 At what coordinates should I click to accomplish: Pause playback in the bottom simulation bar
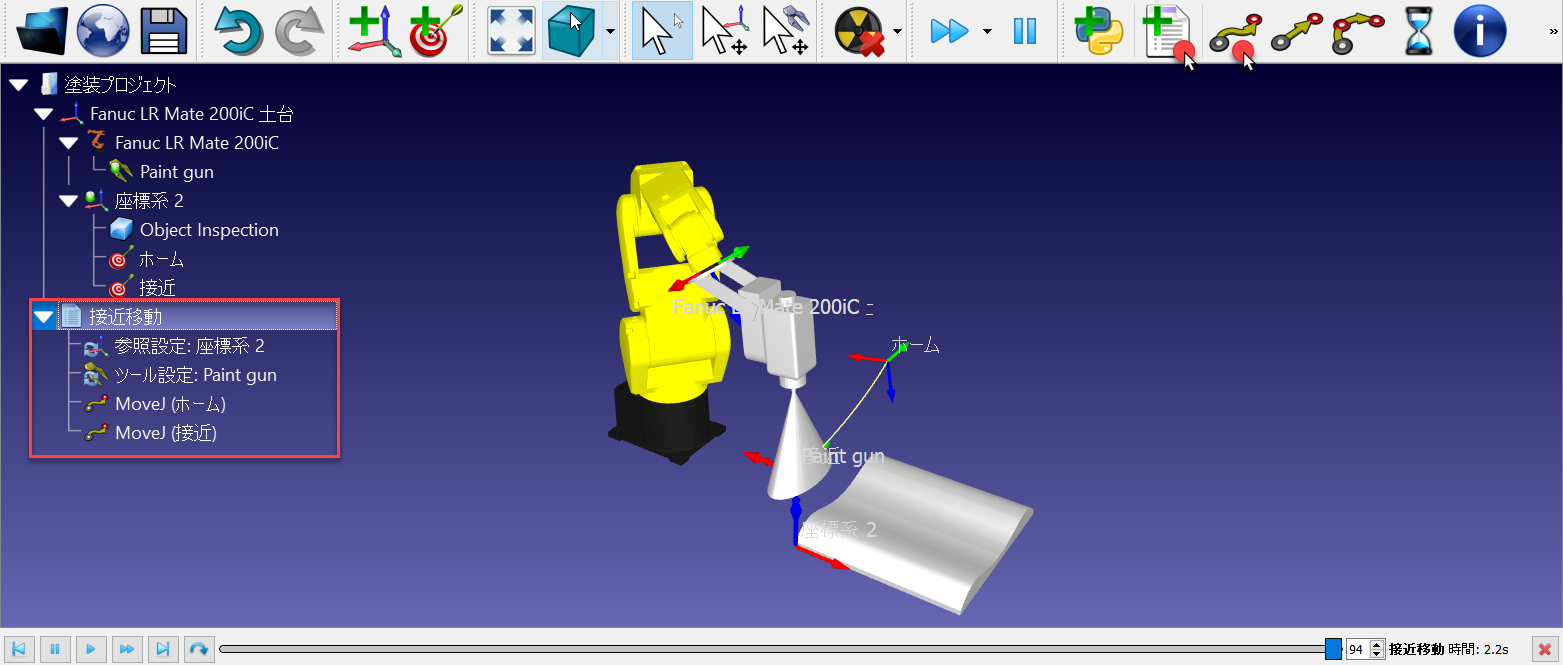tap(54, 649)
